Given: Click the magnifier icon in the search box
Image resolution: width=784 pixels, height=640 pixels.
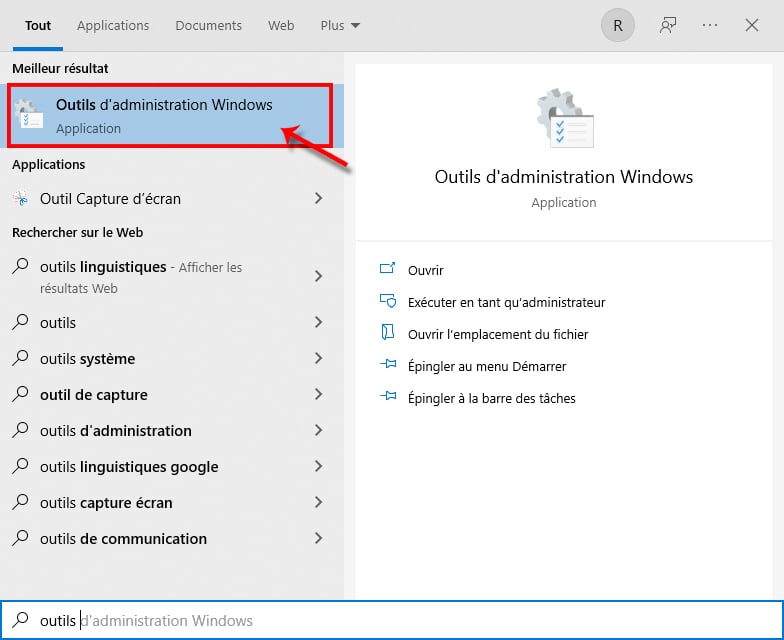Looking at the screenshot, I should click(x=20, y=620).
